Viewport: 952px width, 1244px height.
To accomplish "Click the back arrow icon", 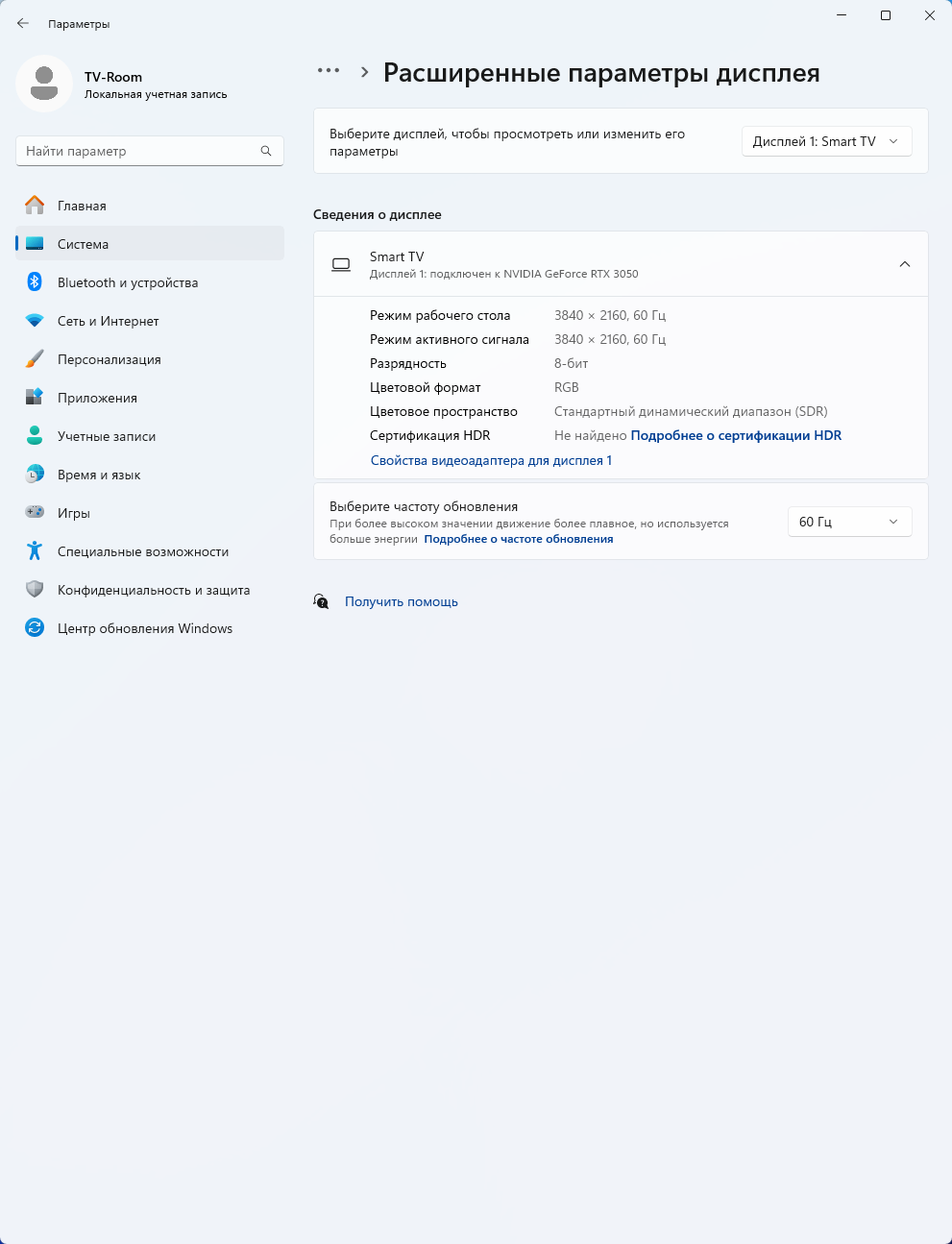I will 23,23.
